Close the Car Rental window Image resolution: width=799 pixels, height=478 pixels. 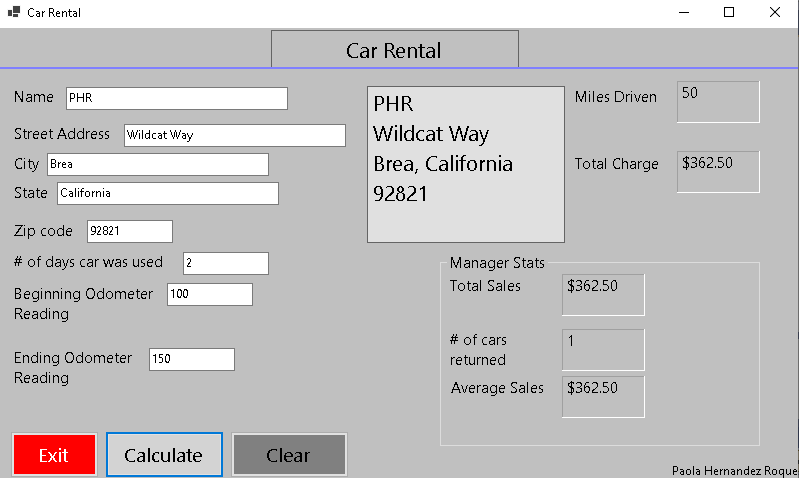(x=775, y=13)
